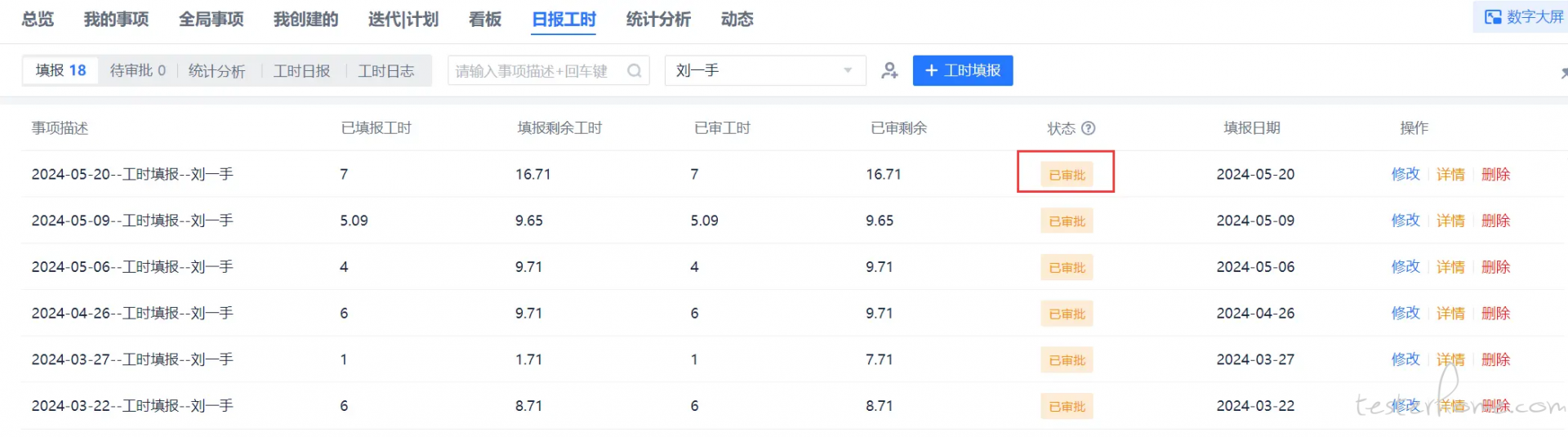This screenshot has height=437, width=1568.
Task: Open the 迭代|计划 tab
Action: click(x=403, y=19)
